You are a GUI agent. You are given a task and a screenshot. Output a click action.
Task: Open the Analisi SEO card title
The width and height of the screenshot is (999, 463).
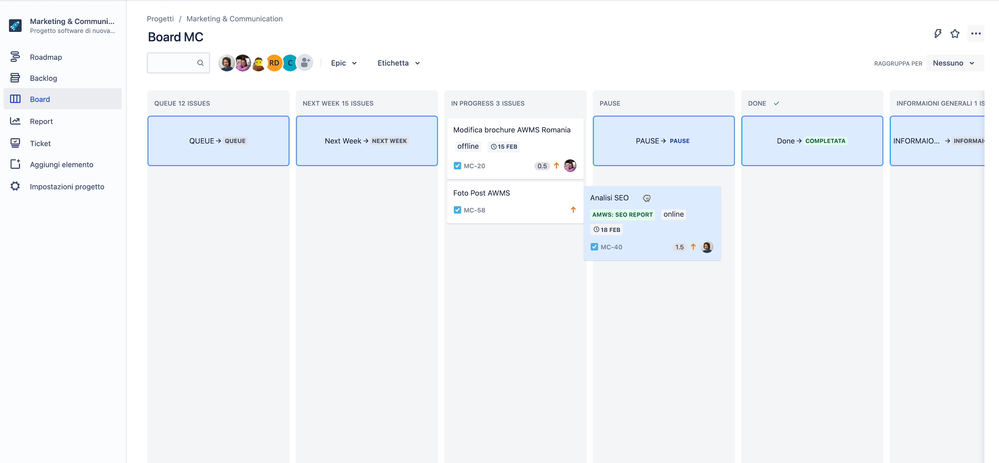coord(609,198)
